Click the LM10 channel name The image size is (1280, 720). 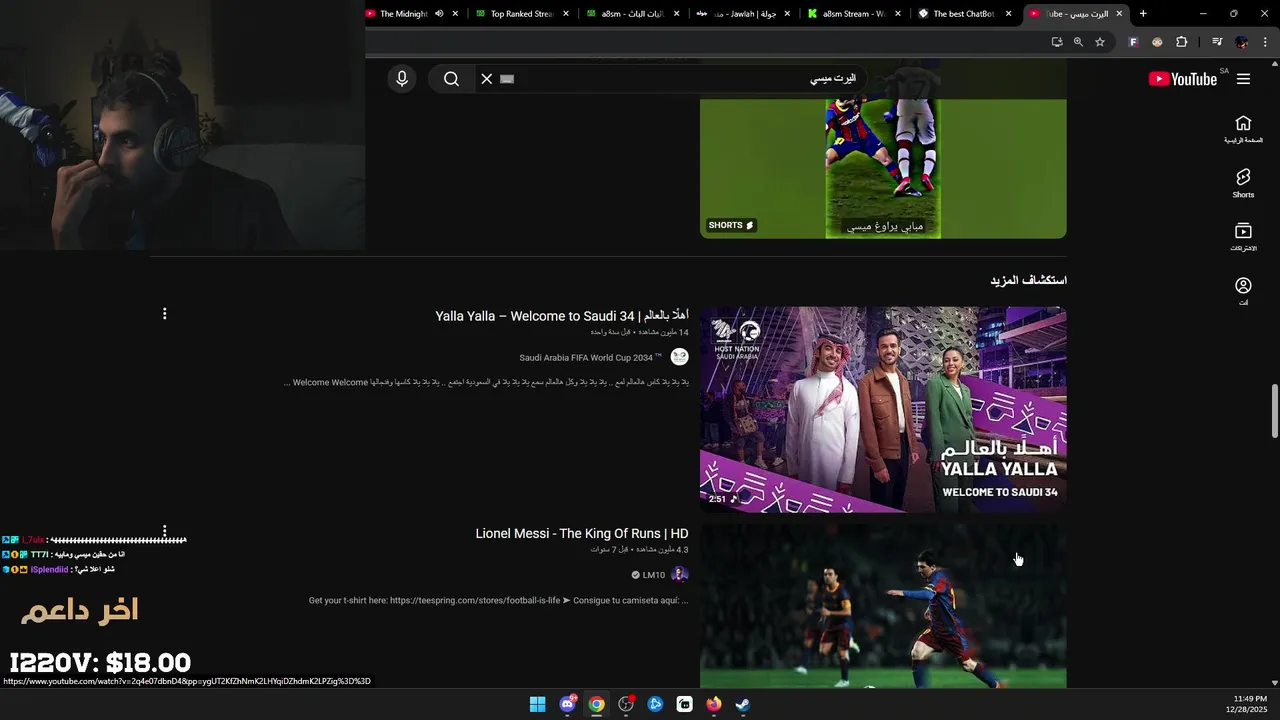654,575
